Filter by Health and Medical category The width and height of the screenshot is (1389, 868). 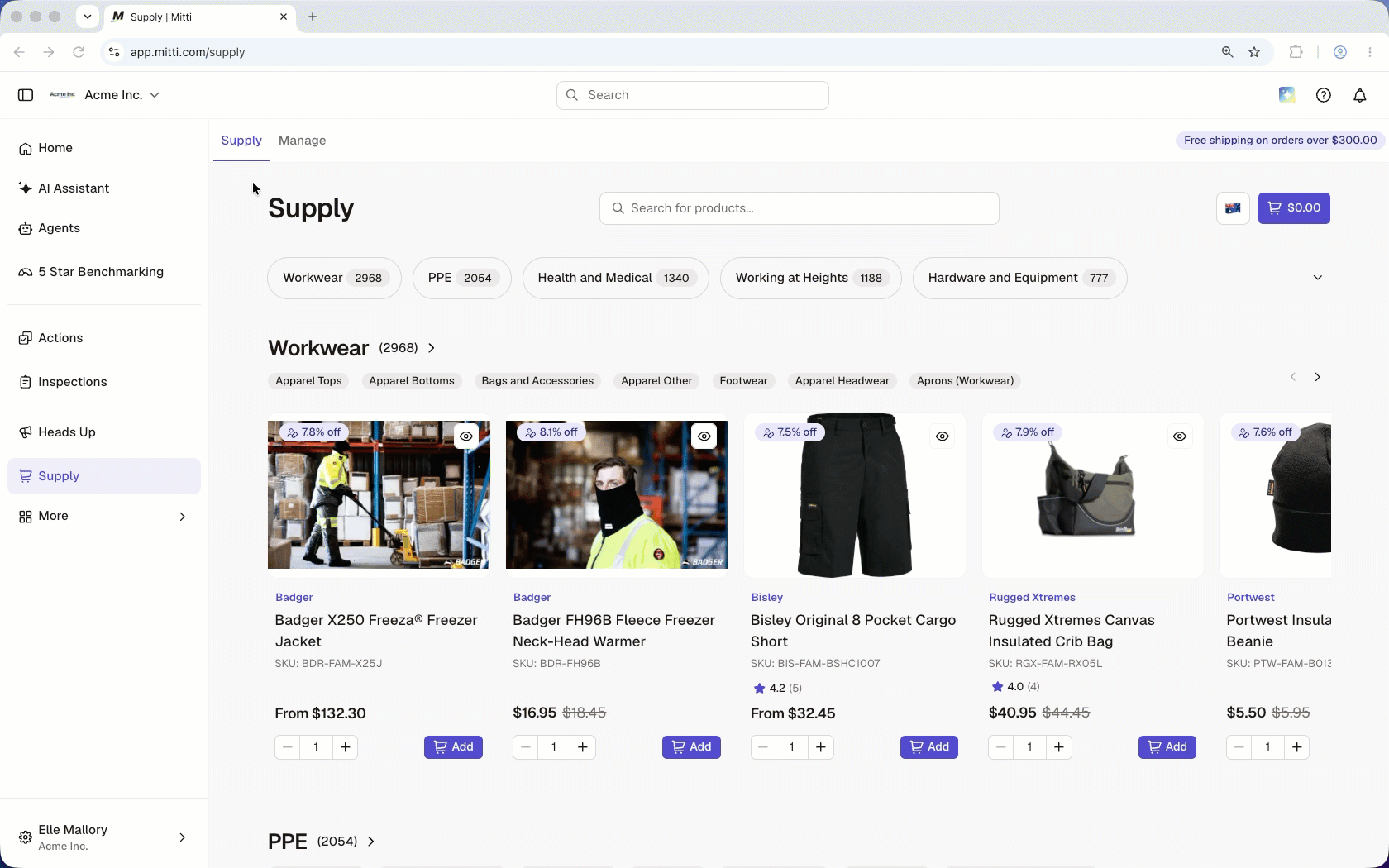click(x=615, y=279)
